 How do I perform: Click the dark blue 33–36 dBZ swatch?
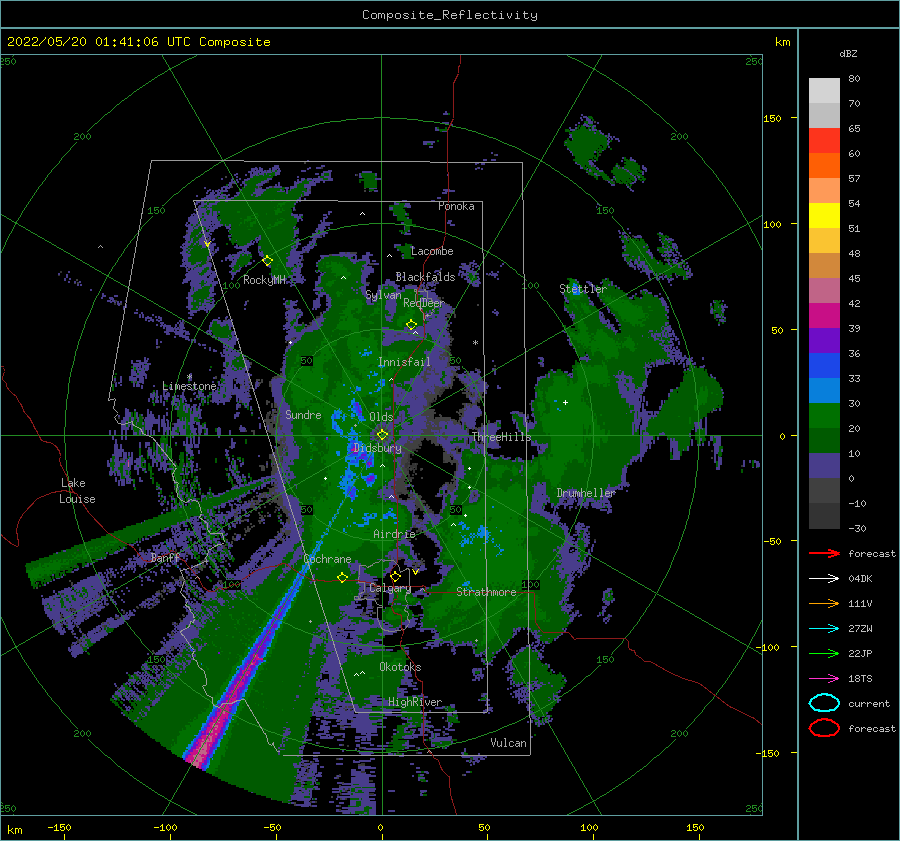[824, 366]
